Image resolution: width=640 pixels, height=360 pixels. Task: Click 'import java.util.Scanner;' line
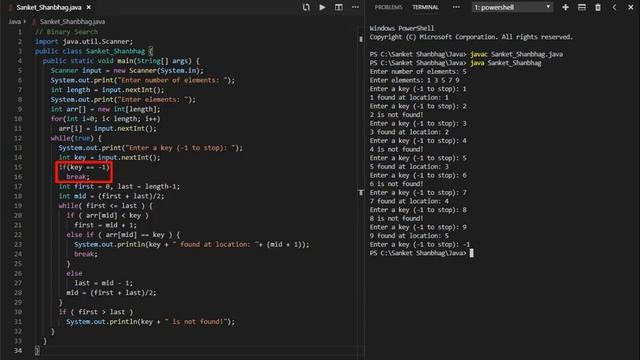pyautogui.click(x=84, y=42)
